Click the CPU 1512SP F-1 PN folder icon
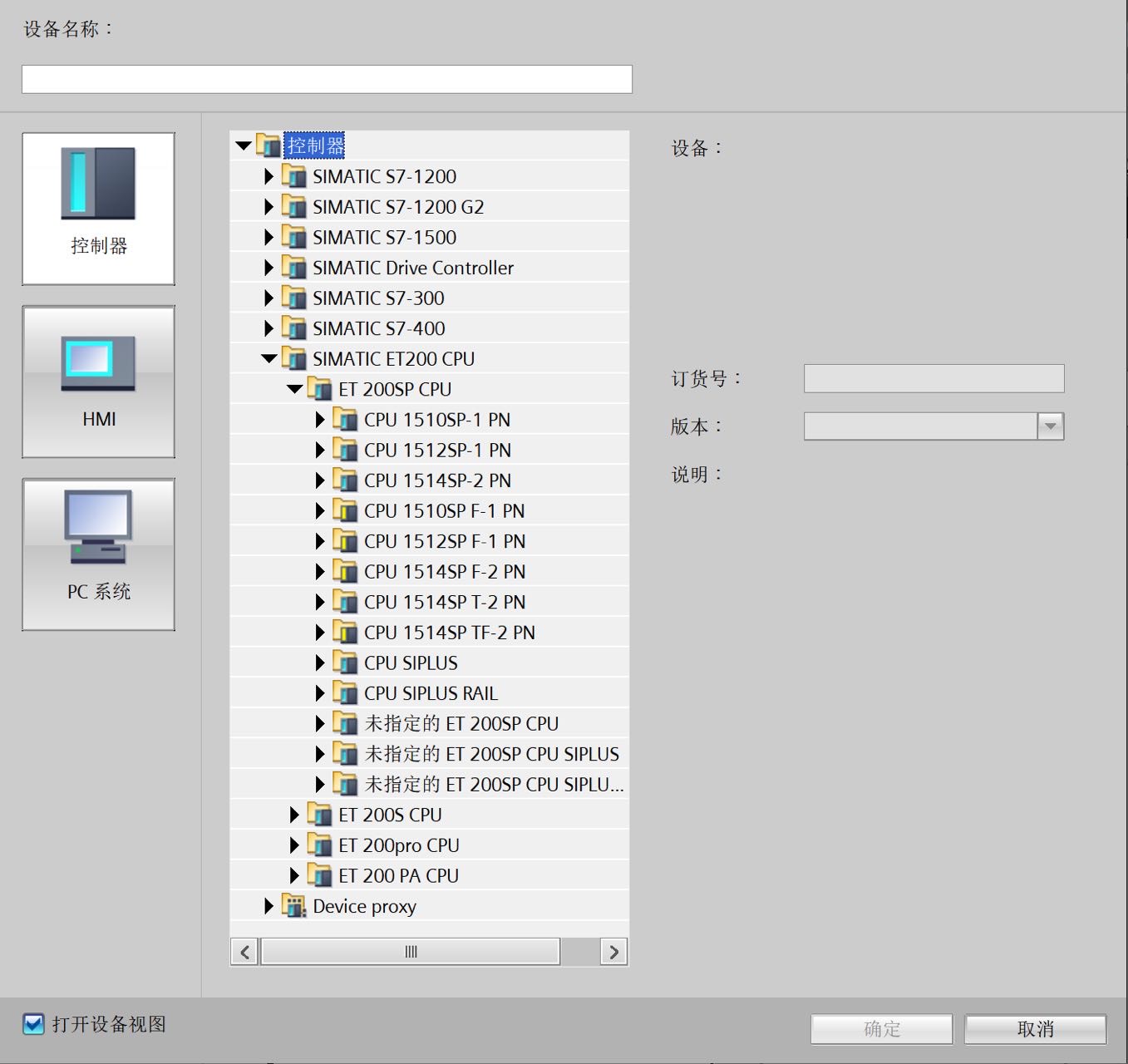The image size is (1128, 1064). point(345,541)
